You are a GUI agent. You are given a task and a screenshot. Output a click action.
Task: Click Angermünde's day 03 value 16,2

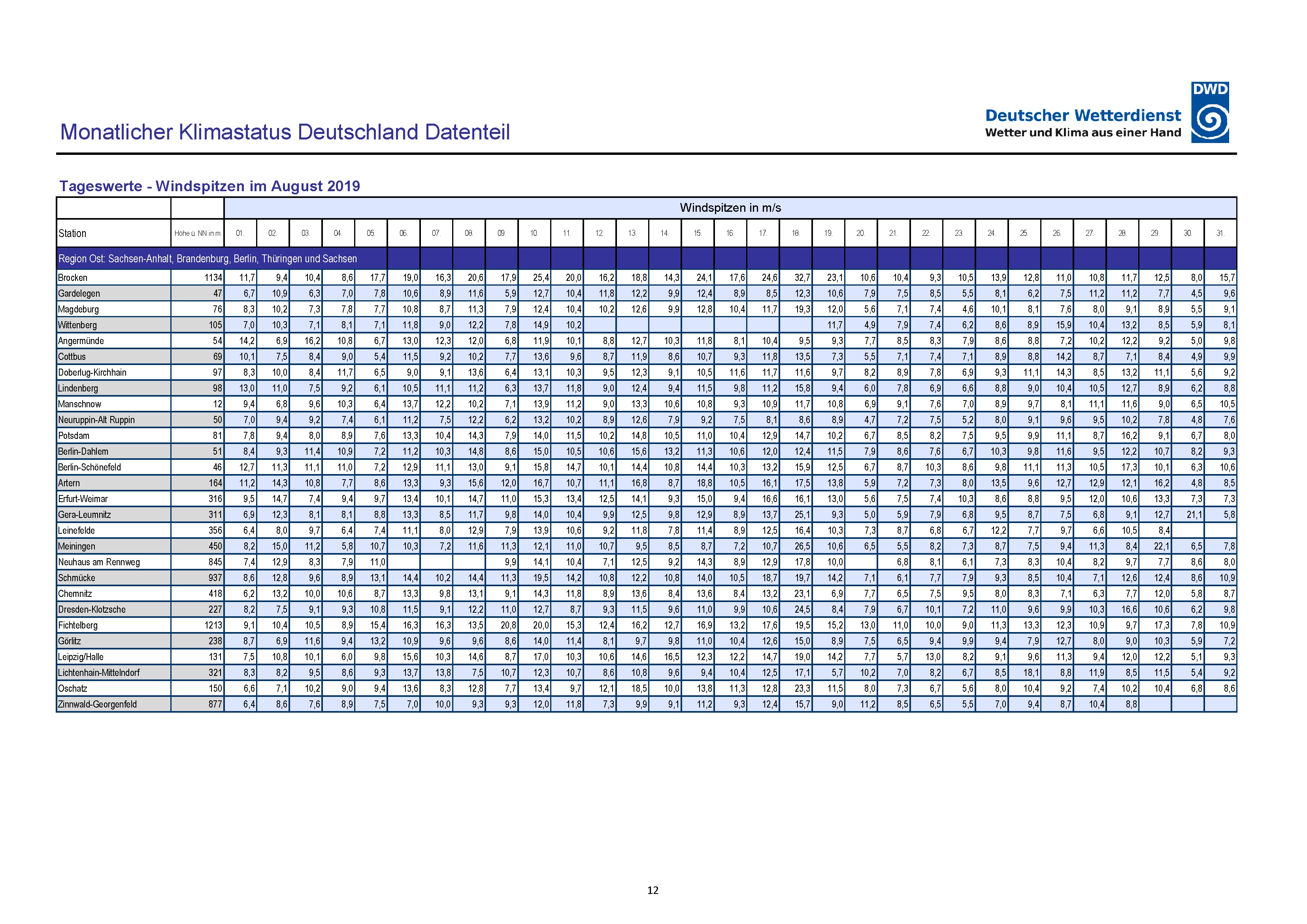313,341
